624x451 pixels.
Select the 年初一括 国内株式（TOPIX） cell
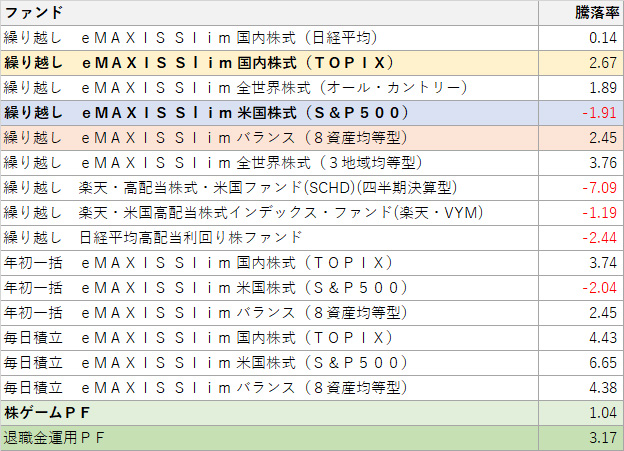point(200,262)
